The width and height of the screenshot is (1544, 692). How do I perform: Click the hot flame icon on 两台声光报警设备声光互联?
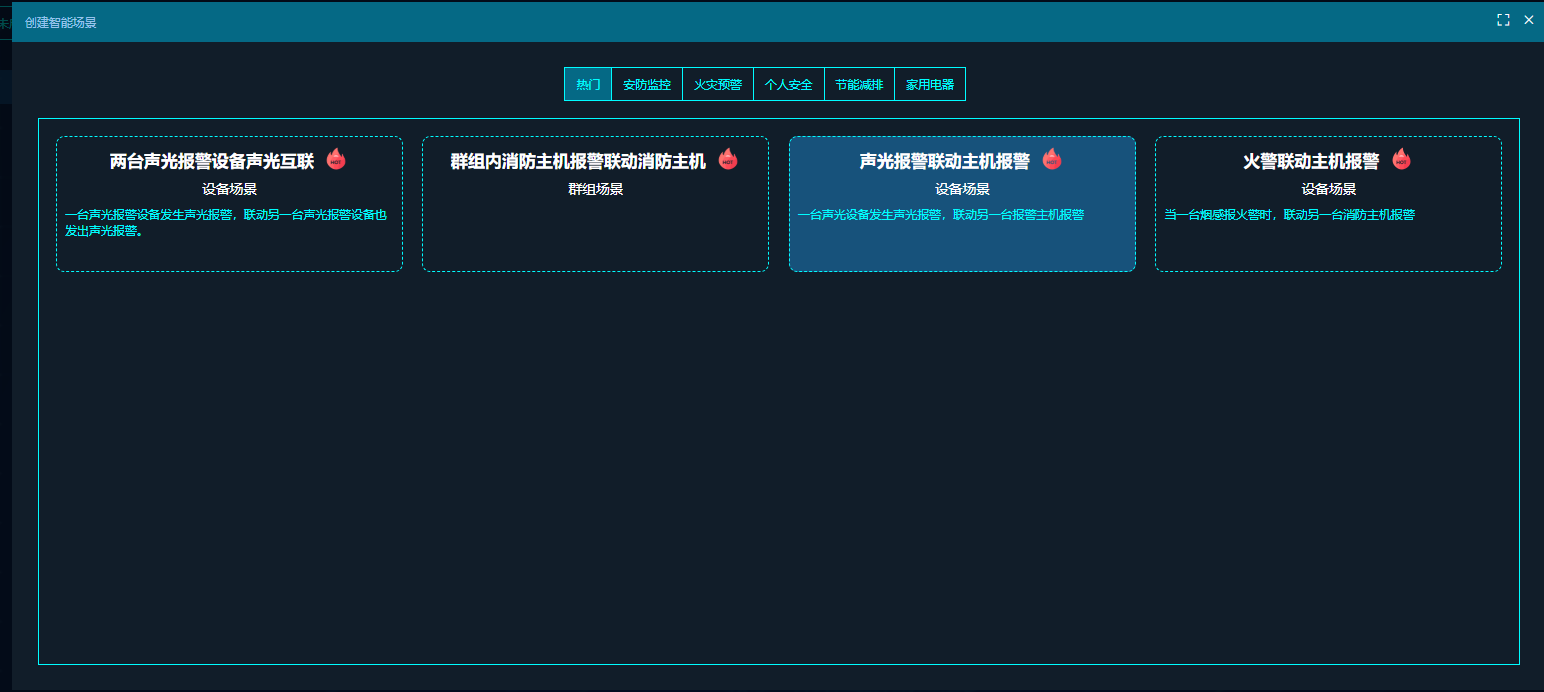[x=336, y=159]
